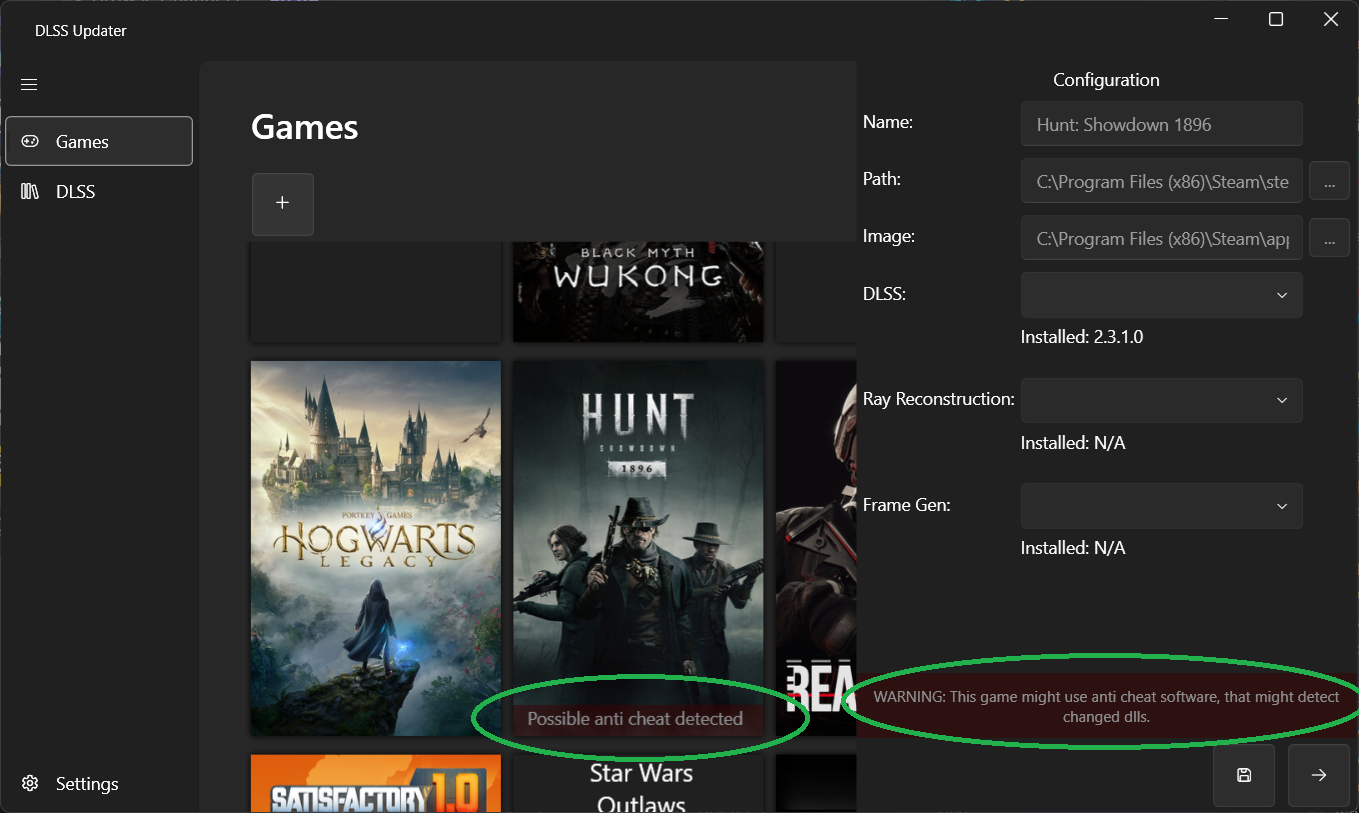Select the Satisfactory 1.0 game cover
The width and height of the screenshot is (1359, 813).
(x=376, y=783)
